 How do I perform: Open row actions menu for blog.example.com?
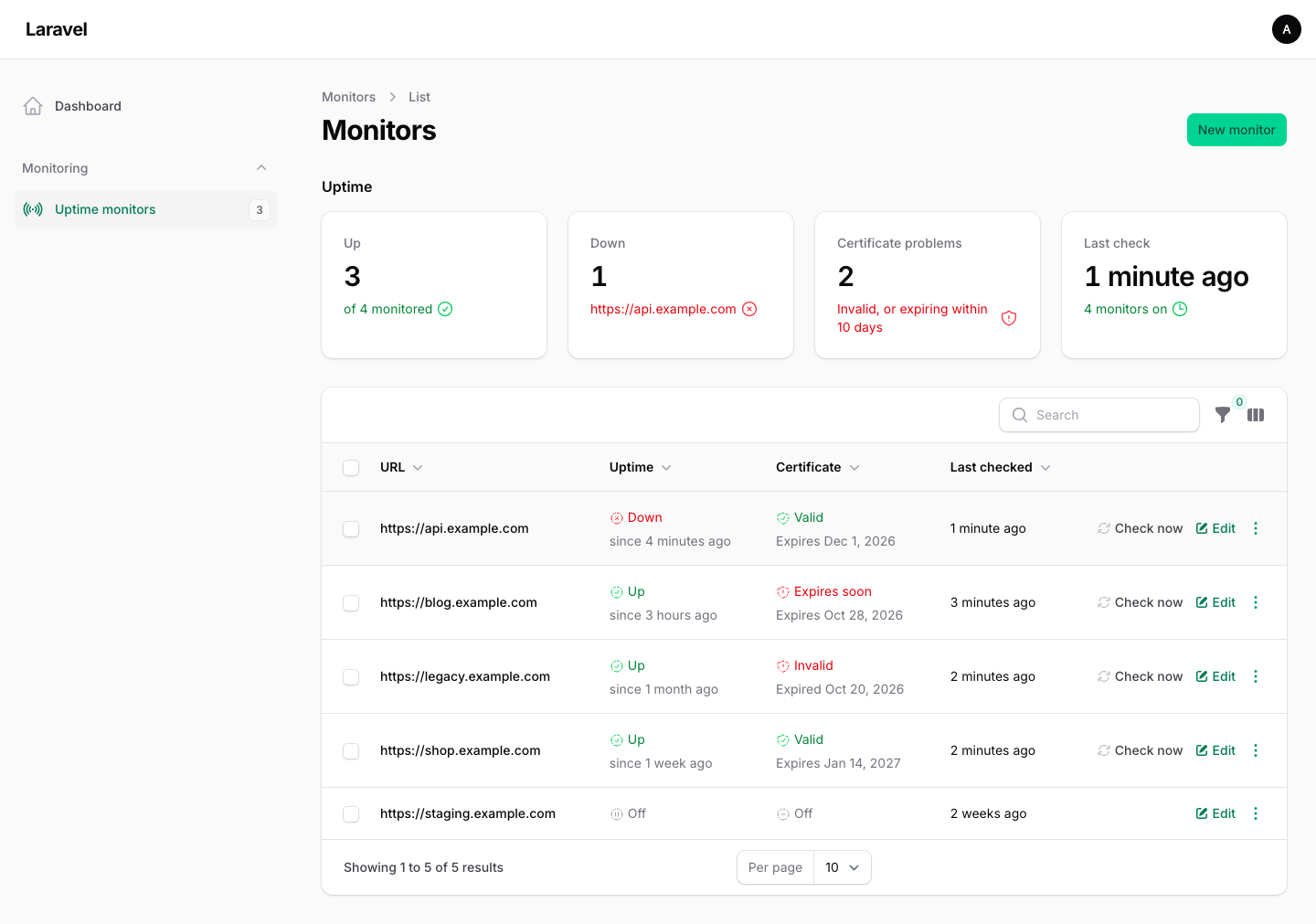click(1256, 602)
